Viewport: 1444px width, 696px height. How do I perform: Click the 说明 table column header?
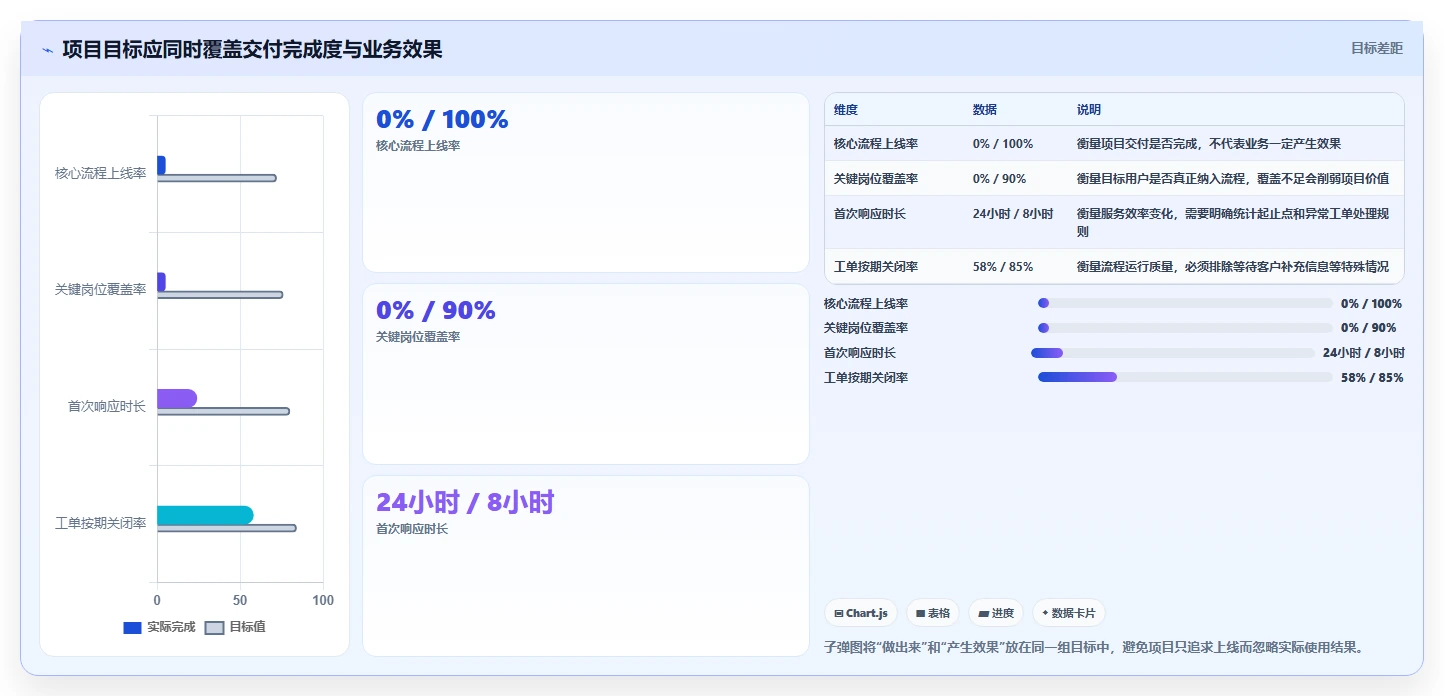coord(1089,110)
